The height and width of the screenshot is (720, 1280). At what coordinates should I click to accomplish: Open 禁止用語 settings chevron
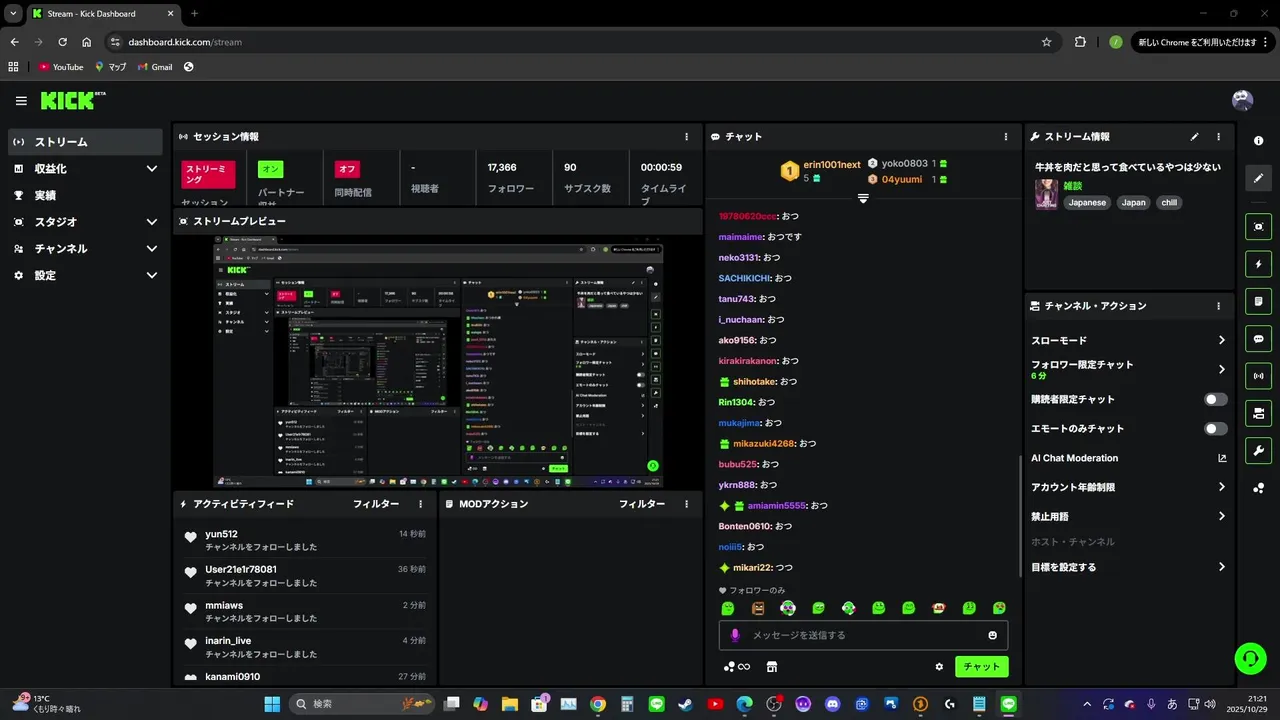[x=1221, y=516]
